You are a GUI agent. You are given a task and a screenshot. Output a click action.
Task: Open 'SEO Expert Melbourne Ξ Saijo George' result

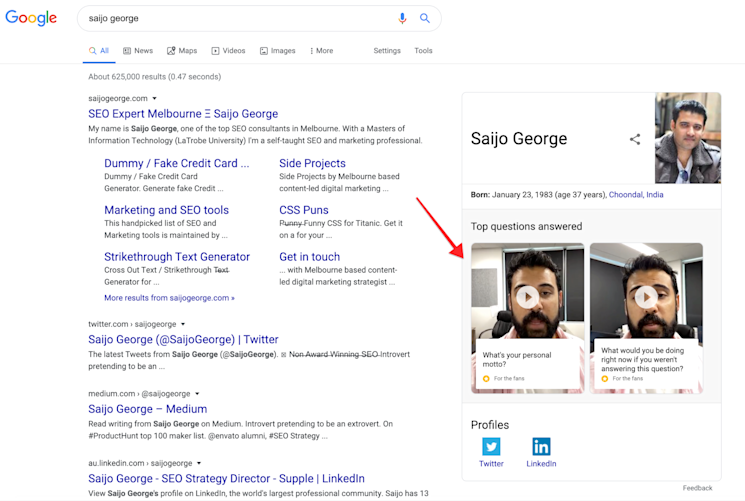[183, 114]
